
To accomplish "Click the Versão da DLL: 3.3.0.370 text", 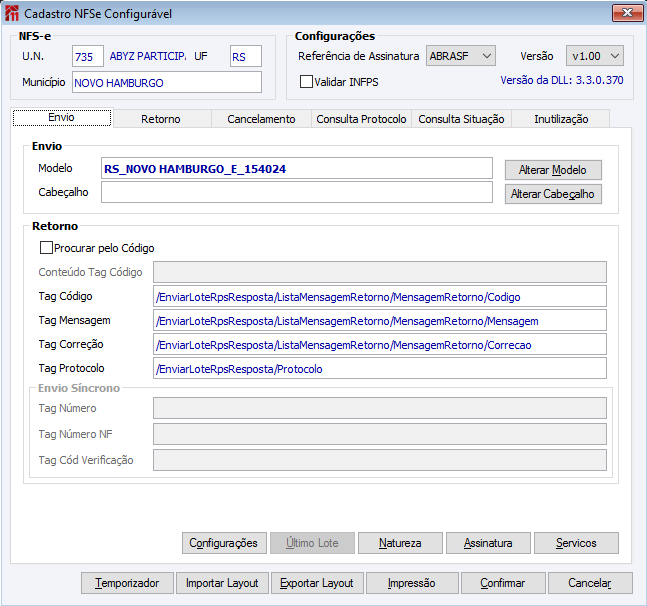I will point(562,80).
